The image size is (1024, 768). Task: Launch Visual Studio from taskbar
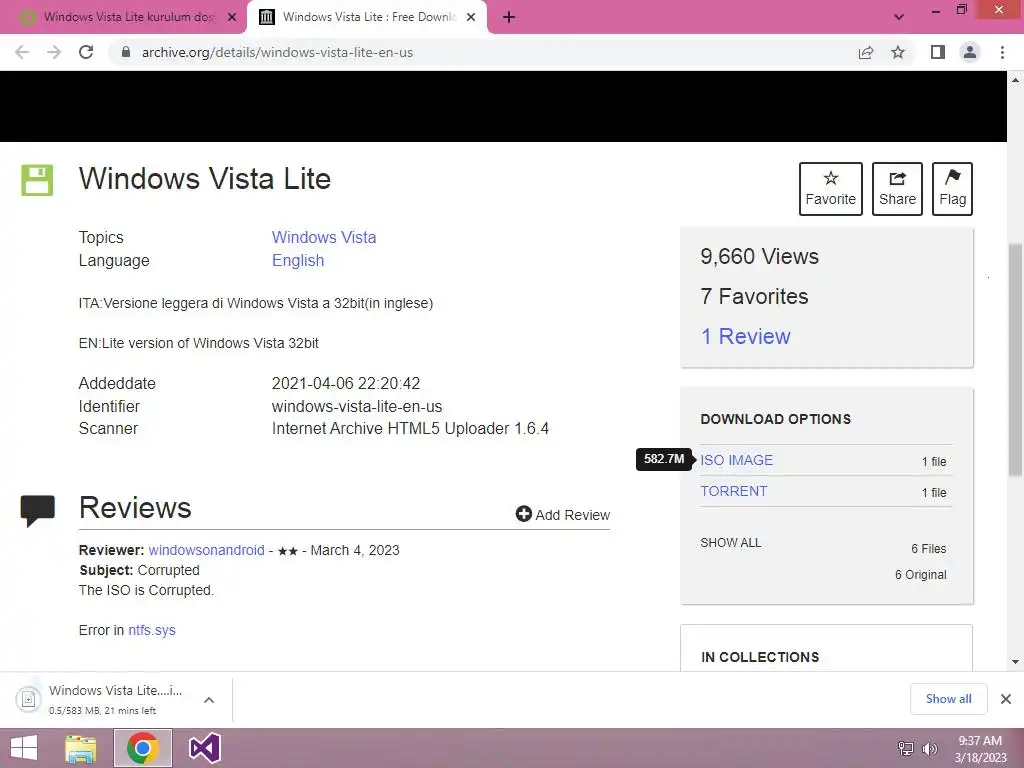[204, 748]
